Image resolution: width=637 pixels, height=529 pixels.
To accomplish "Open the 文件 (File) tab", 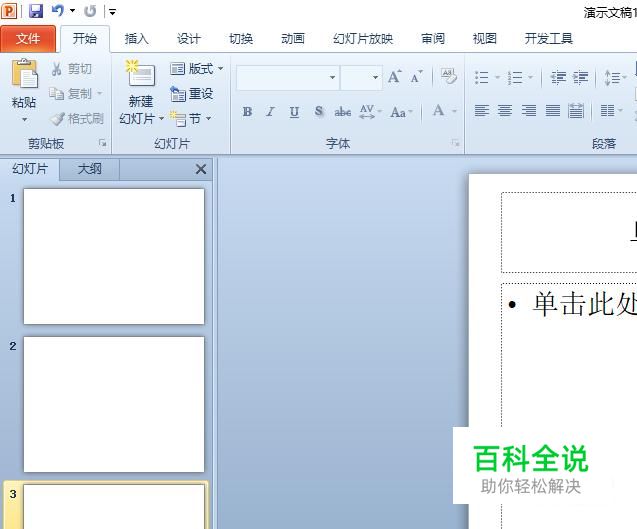I will (x=28, y=39).
